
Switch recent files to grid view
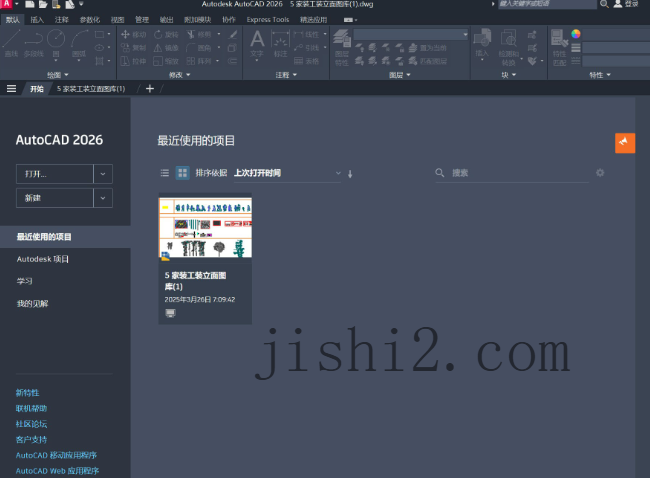pyautogui.click(x=182, y=172)
